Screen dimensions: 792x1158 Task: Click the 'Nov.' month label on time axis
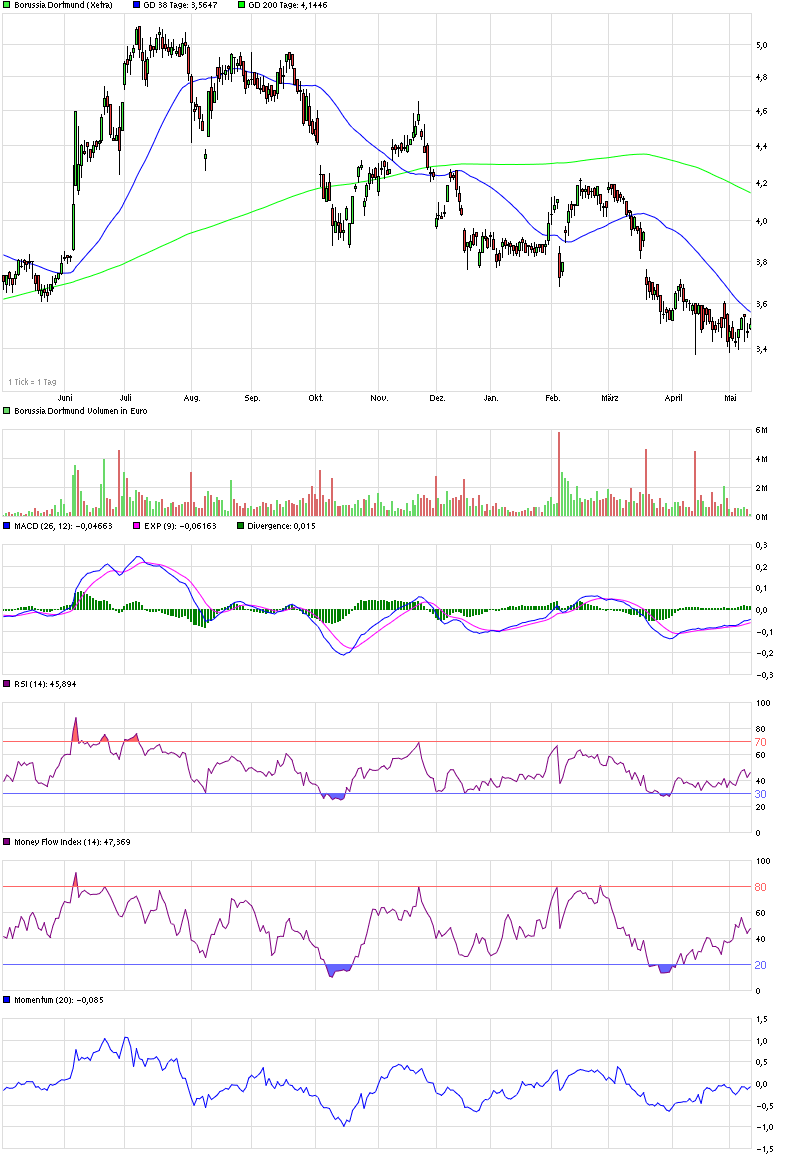click(379, 398)
